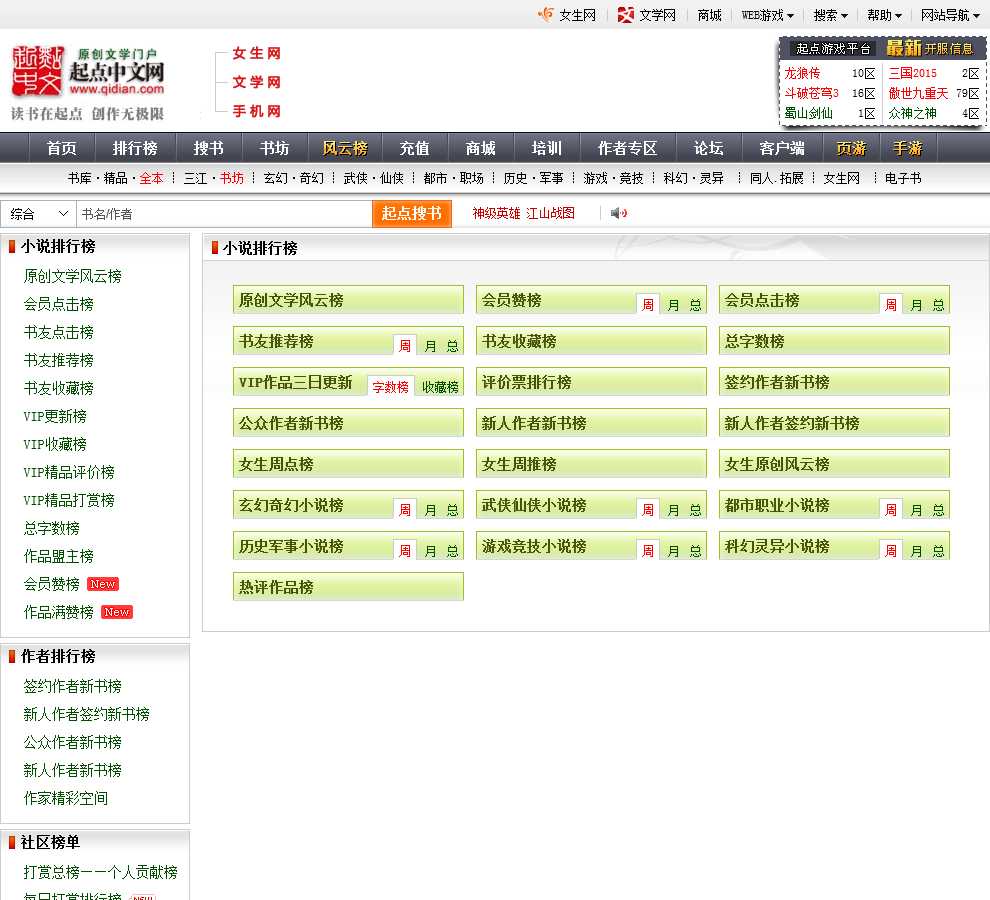Open sidebar link VIP精品打赏榜
Screen dimensions: 990x900
point(69,500)
